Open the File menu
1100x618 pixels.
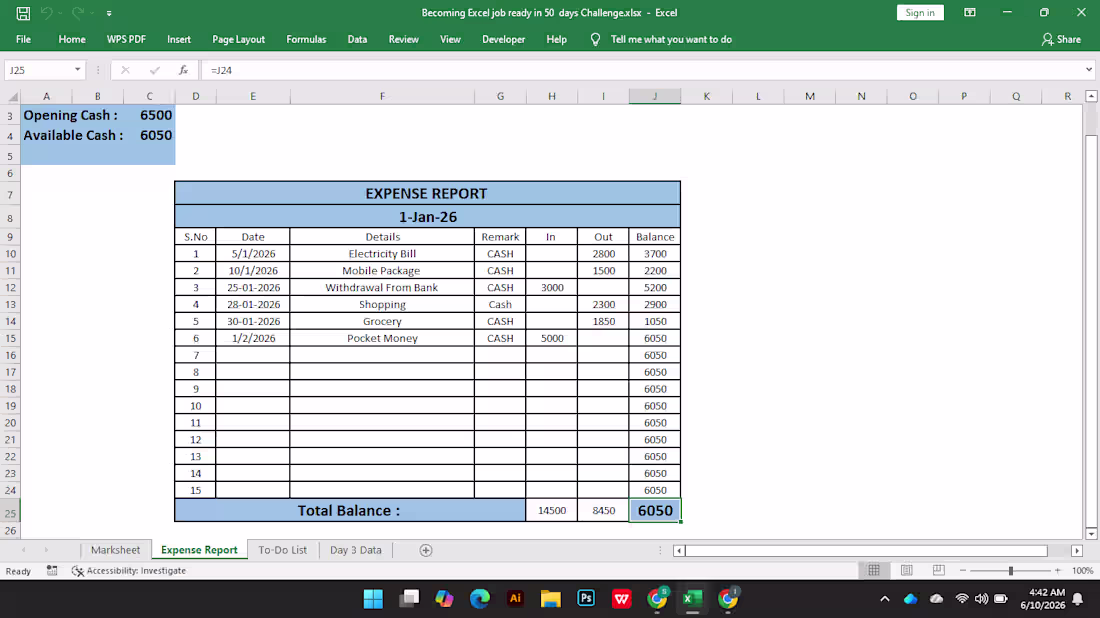23,39
